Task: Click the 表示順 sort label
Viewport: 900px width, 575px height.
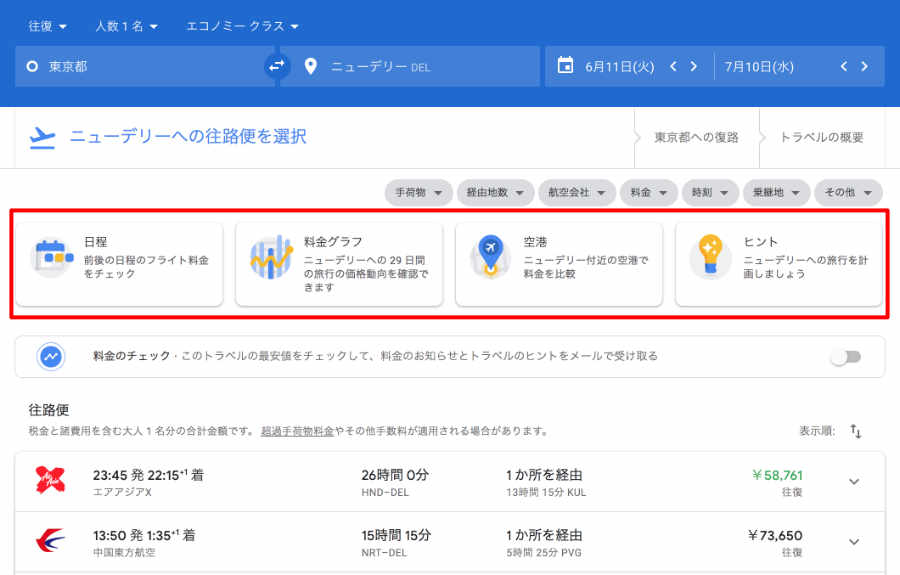Action: pos(817,431)
